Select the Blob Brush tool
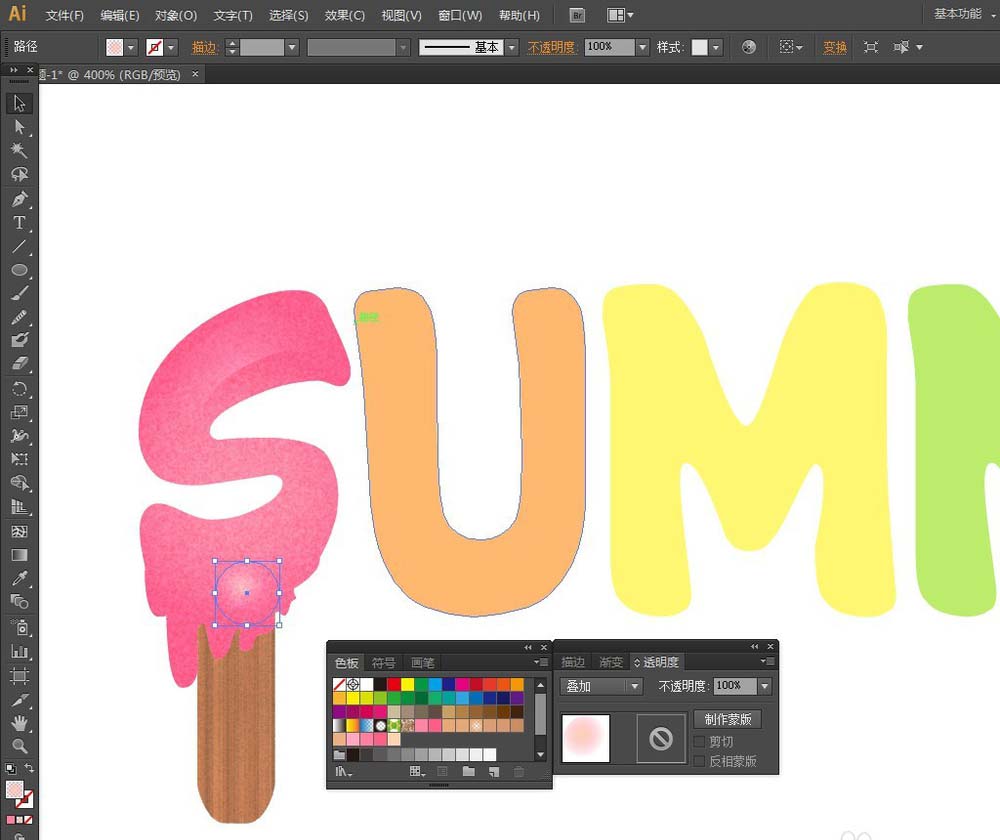 (x=19, y=340)
